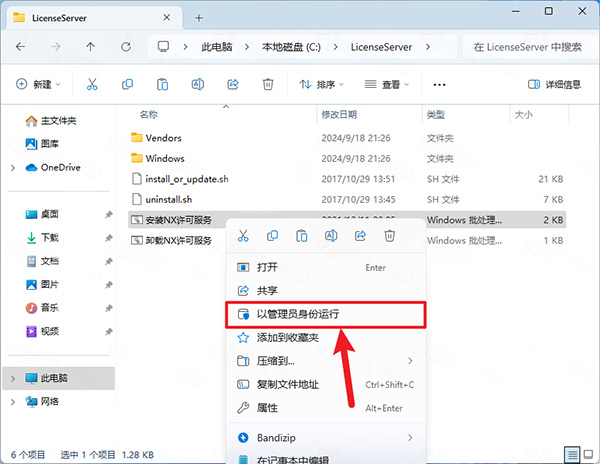Click the context menu Rename icon

(x=331, y=236)
